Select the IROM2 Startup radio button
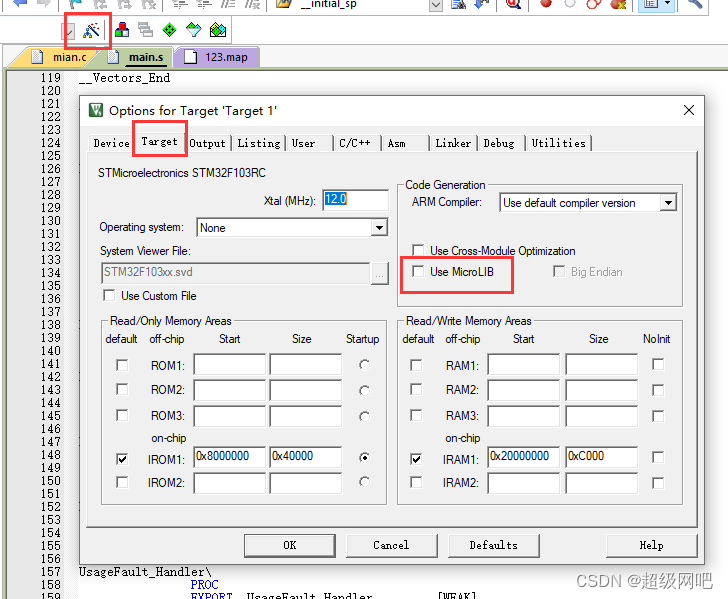Viewport: 728px width, 599px height. (x=364, y=482)
